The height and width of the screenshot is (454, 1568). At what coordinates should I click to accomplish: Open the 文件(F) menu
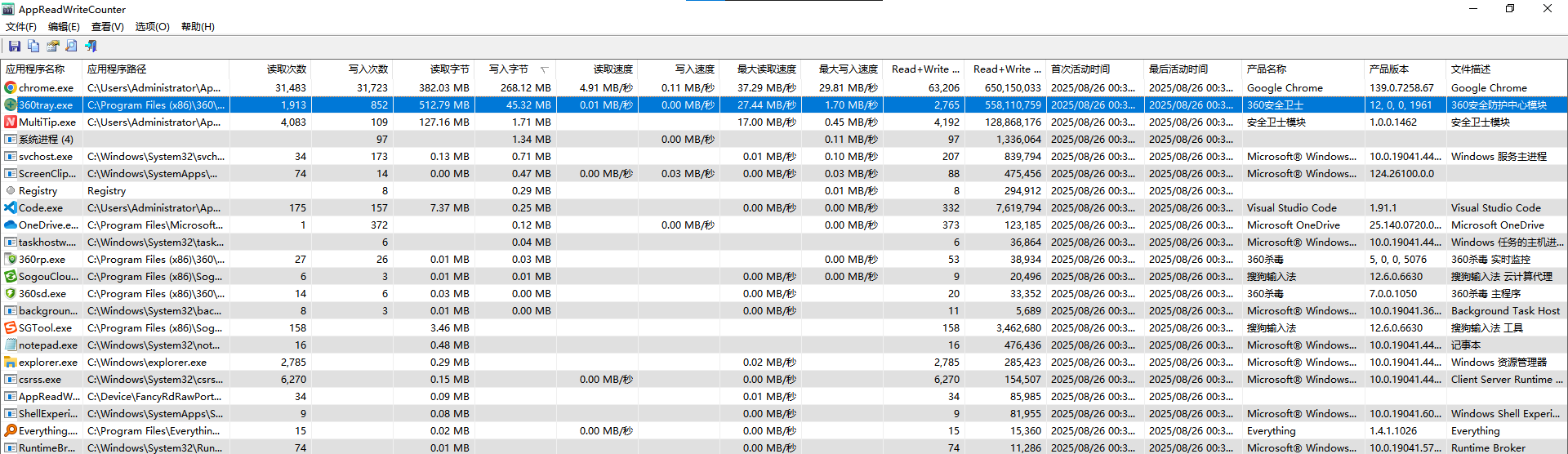pos(21,27)
